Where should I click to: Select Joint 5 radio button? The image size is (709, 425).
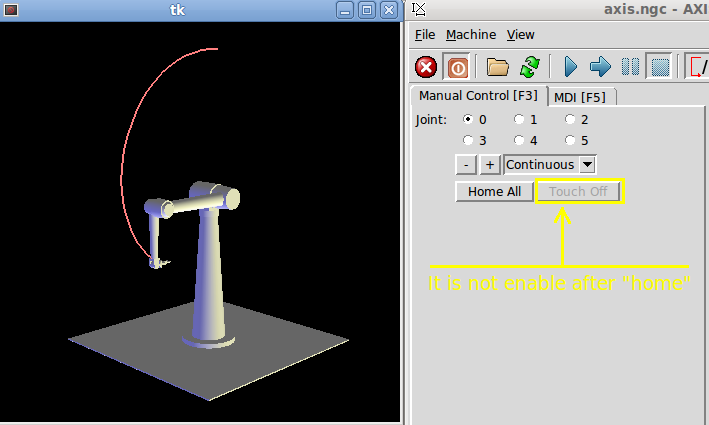pyautogui.click(x=570, y=140)
